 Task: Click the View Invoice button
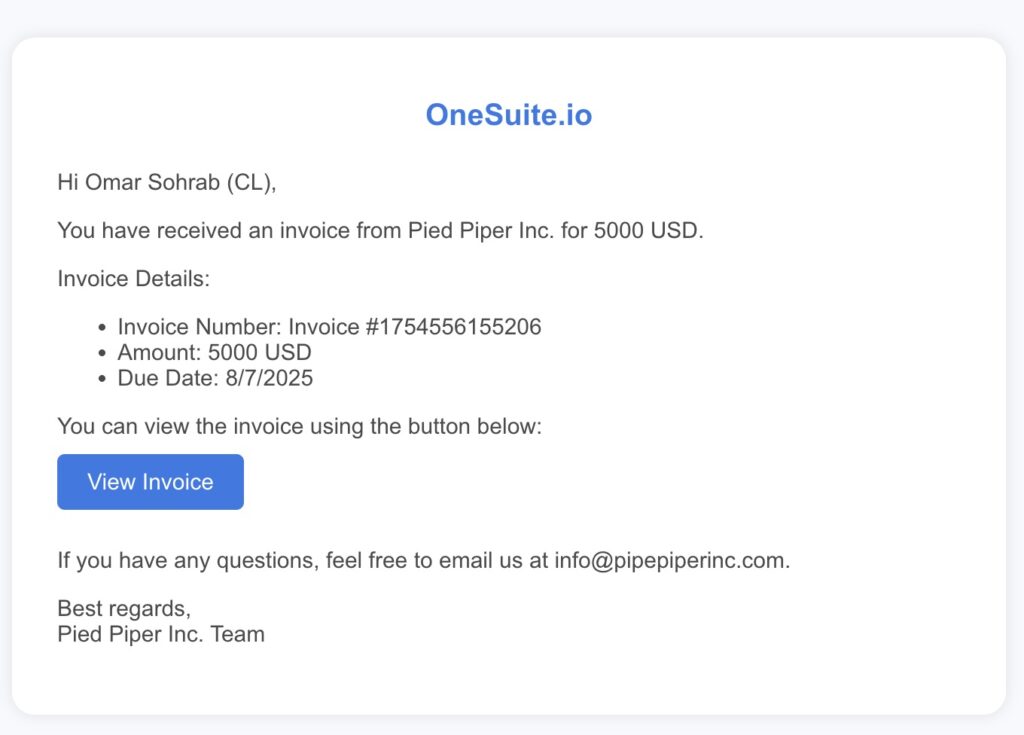pyautogui.click(x=150, y=482)
